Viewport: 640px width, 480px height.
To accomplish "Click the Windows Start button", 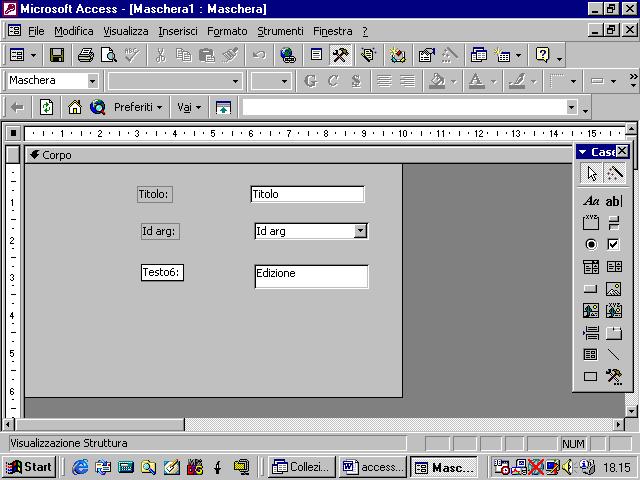I will coord(29,467).
